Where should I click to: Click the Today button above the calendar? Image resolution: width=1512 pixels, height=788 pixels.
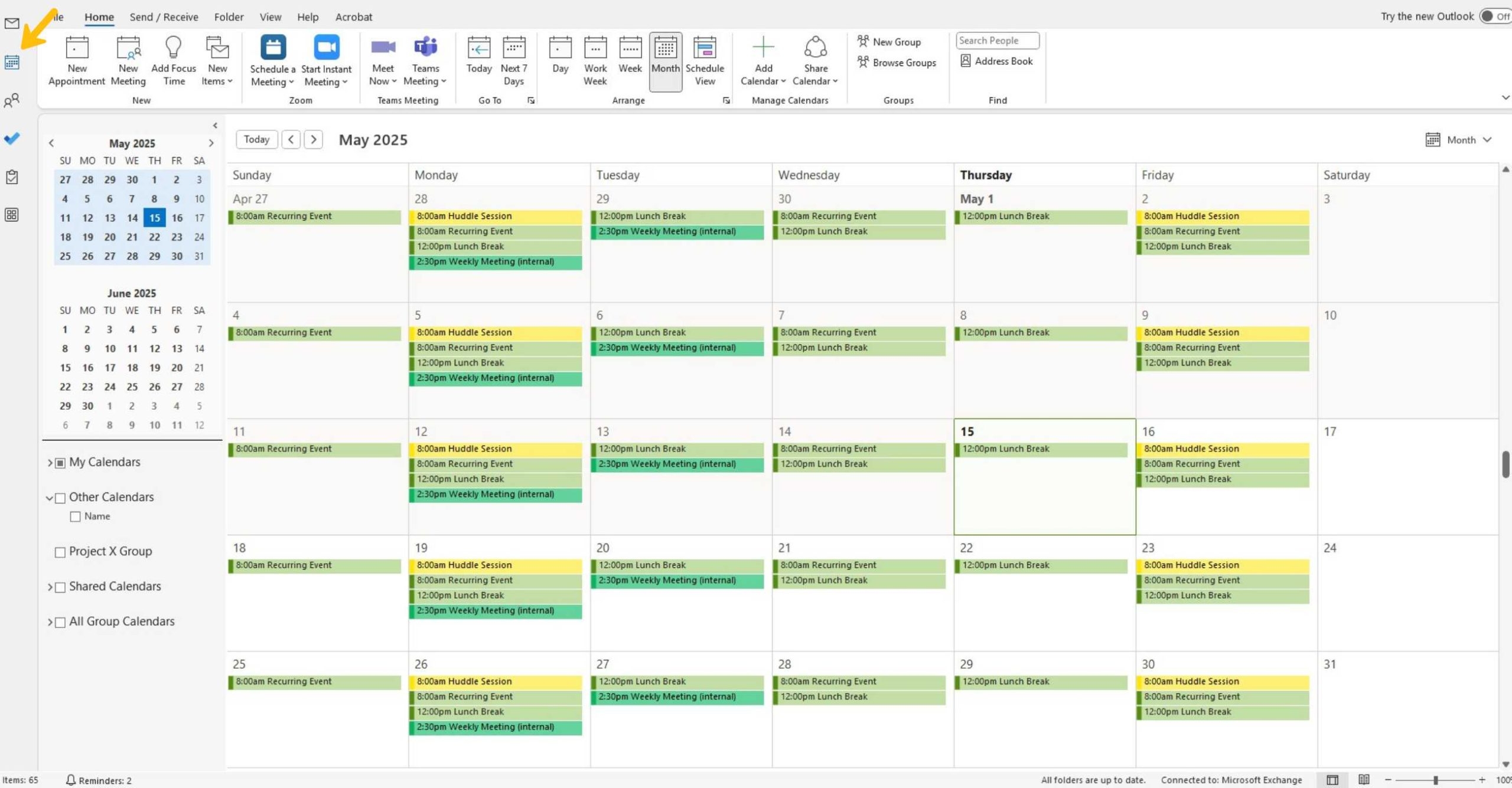(256, 139)
